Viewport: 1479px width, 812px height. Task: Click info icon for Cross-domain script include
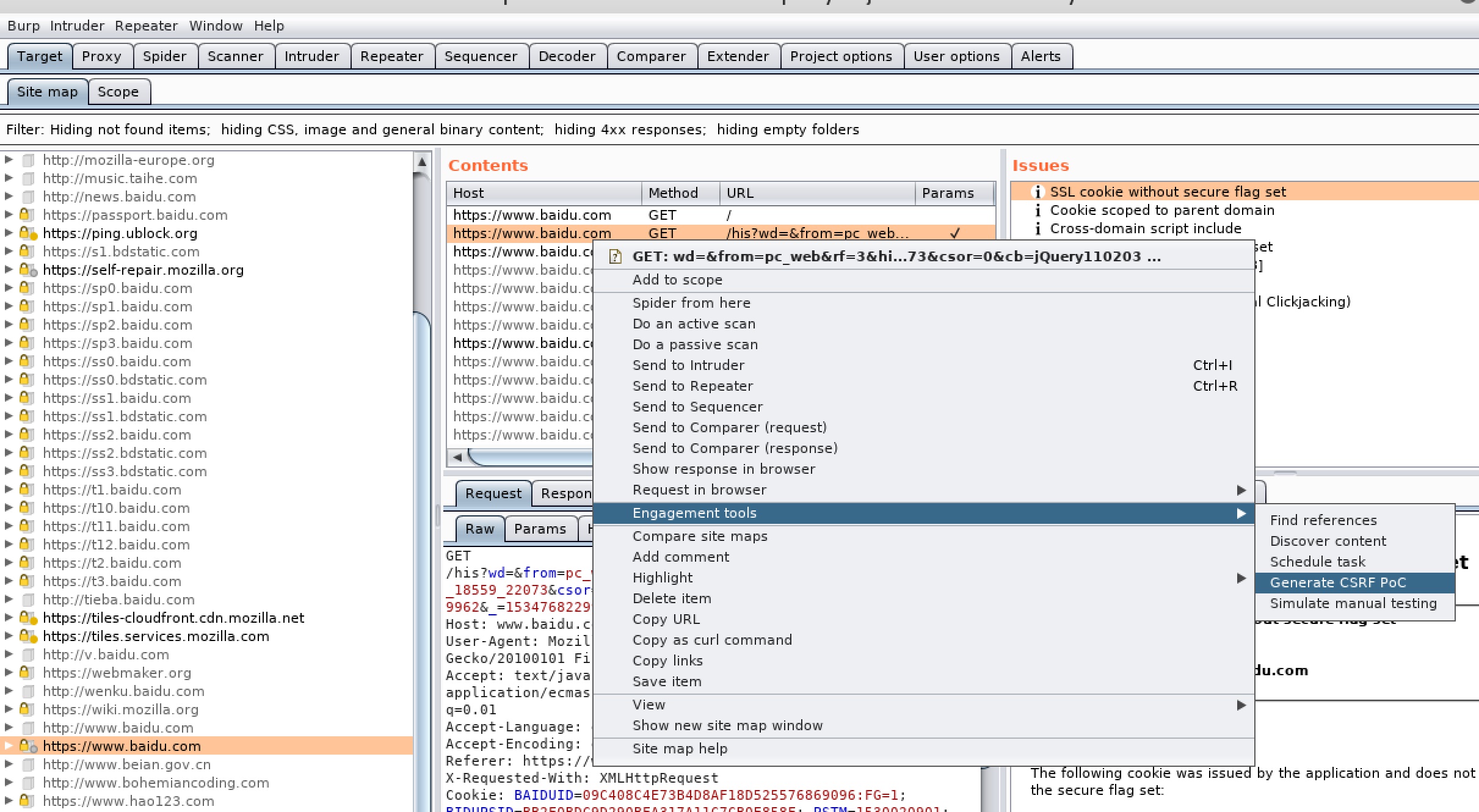tap(1037, 228)
